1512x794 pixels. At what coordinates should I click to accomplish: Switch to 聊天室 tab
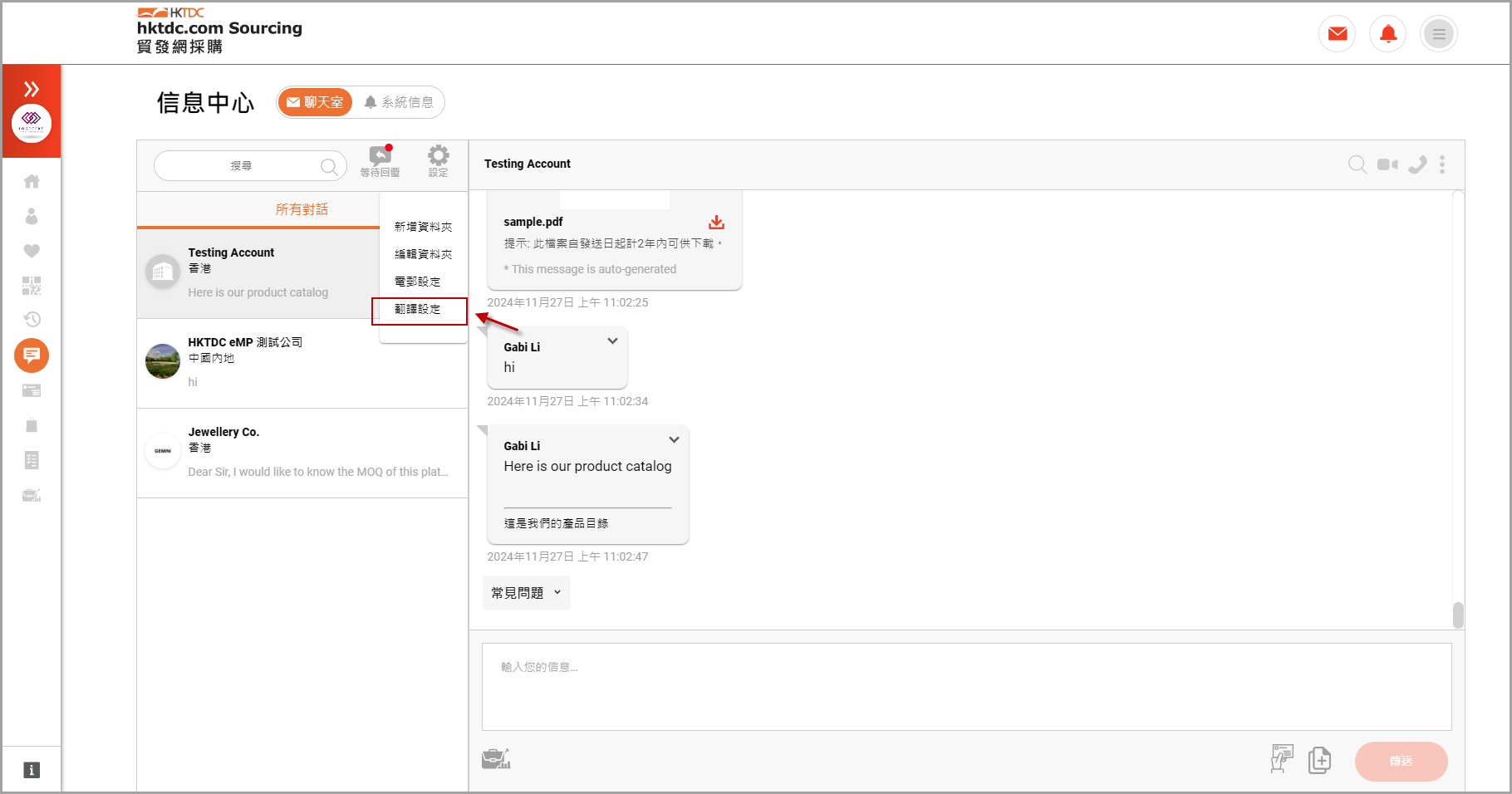[x=315, y=102]
